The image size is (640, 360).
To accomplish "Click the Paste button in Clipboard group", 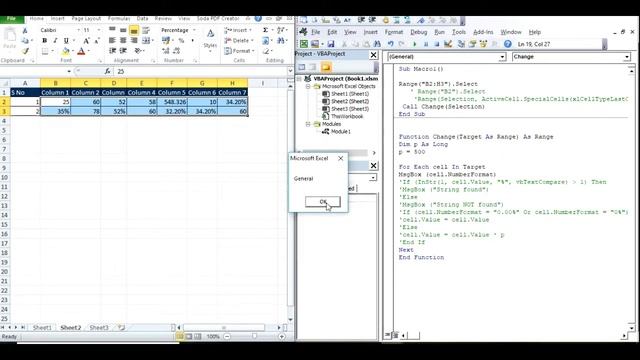I will point(10,39).
